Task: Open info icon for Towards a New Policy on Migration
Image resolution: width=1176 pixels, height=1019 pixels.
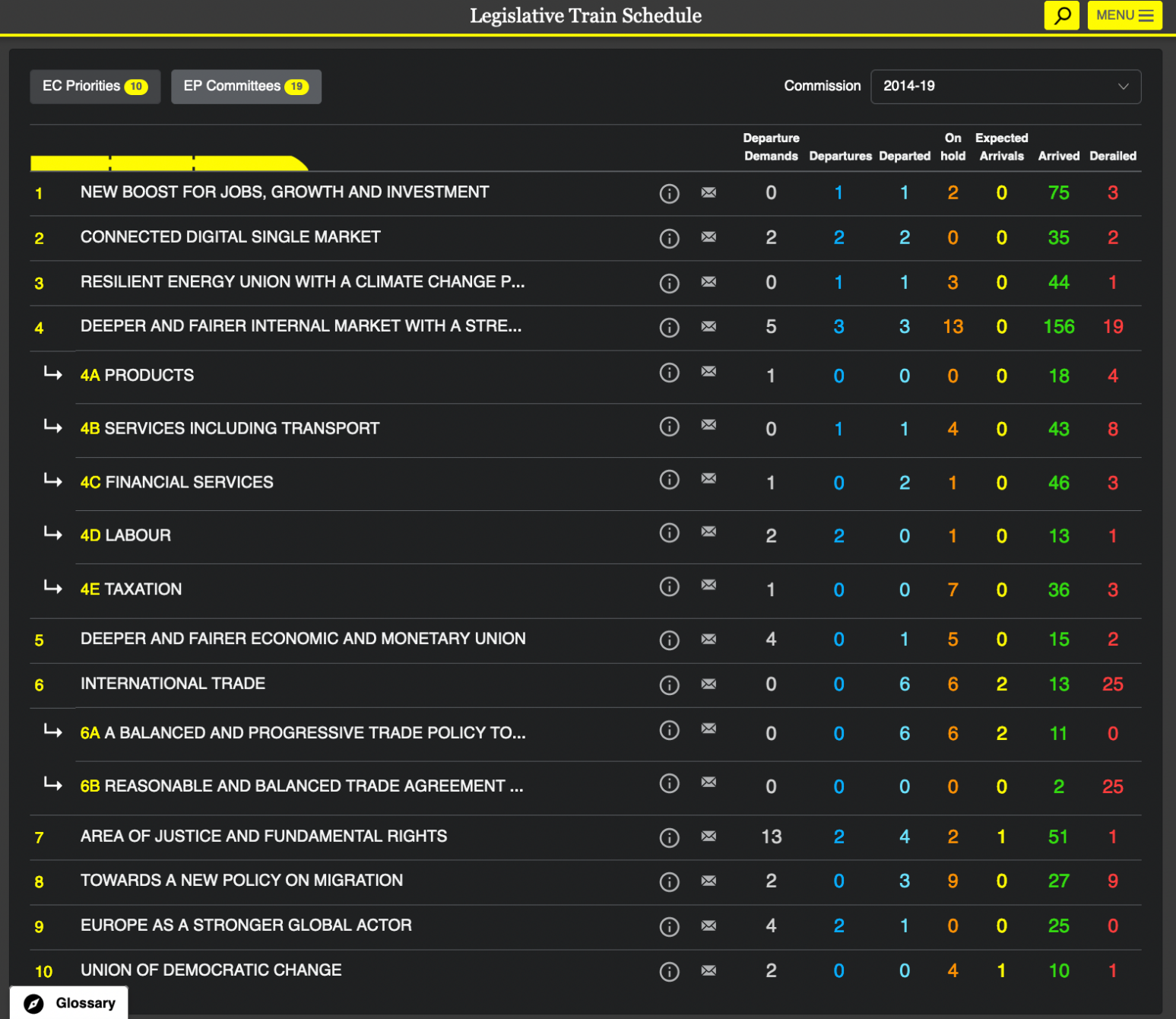Action: [669, 881]
